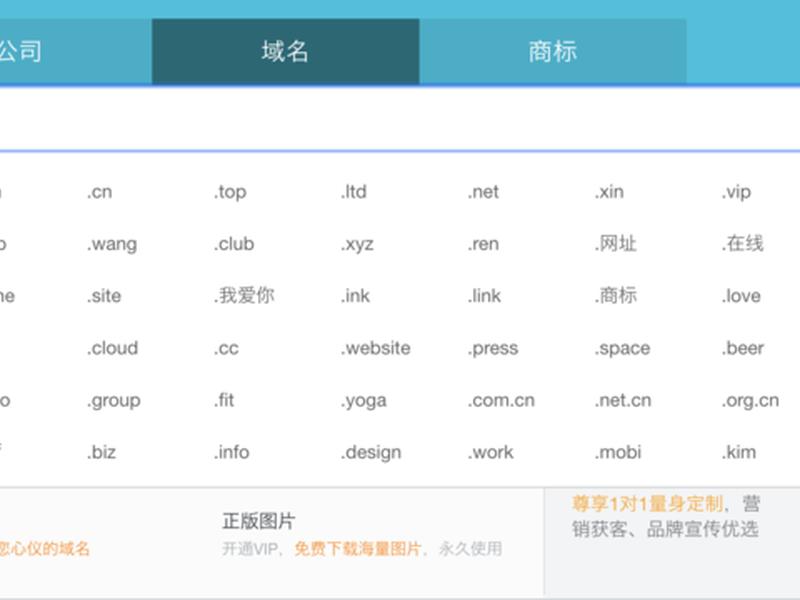The height and width of the screenshot is (600, 800).
Task: Pick the .site suffix
Action: (104, 296)
